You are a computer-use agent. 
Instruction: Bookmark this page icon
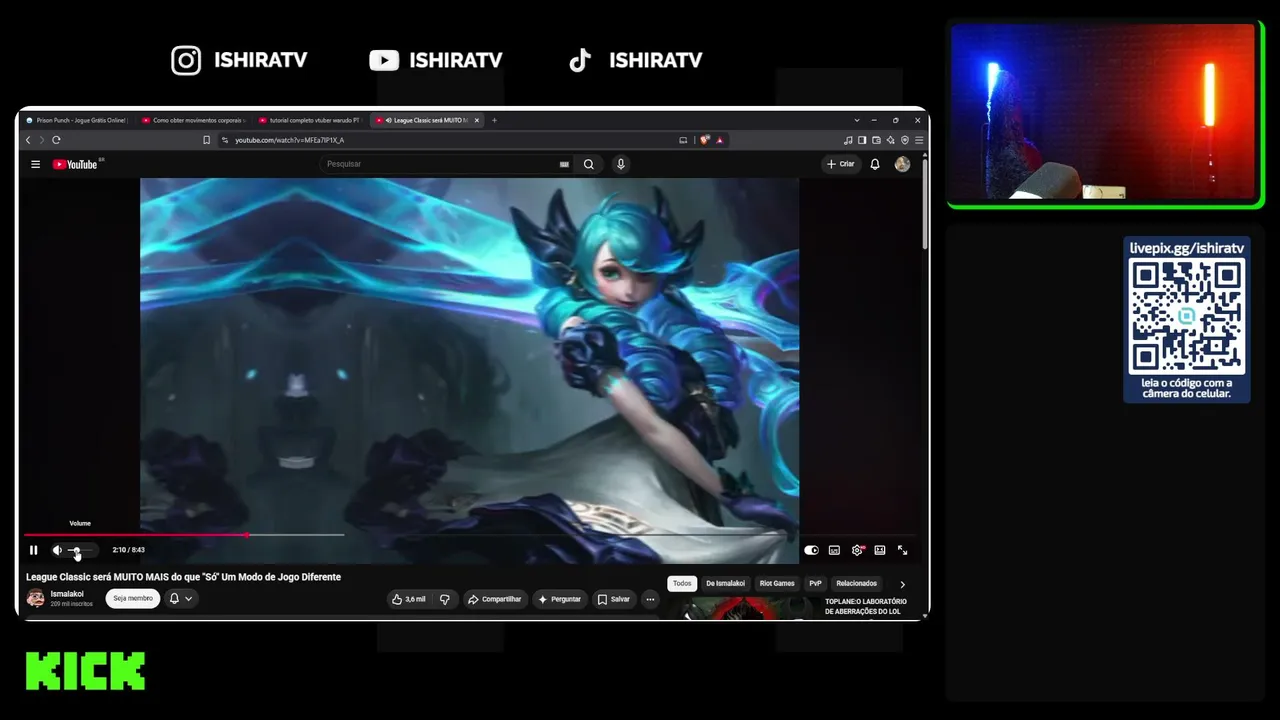(x=207, y=140)
